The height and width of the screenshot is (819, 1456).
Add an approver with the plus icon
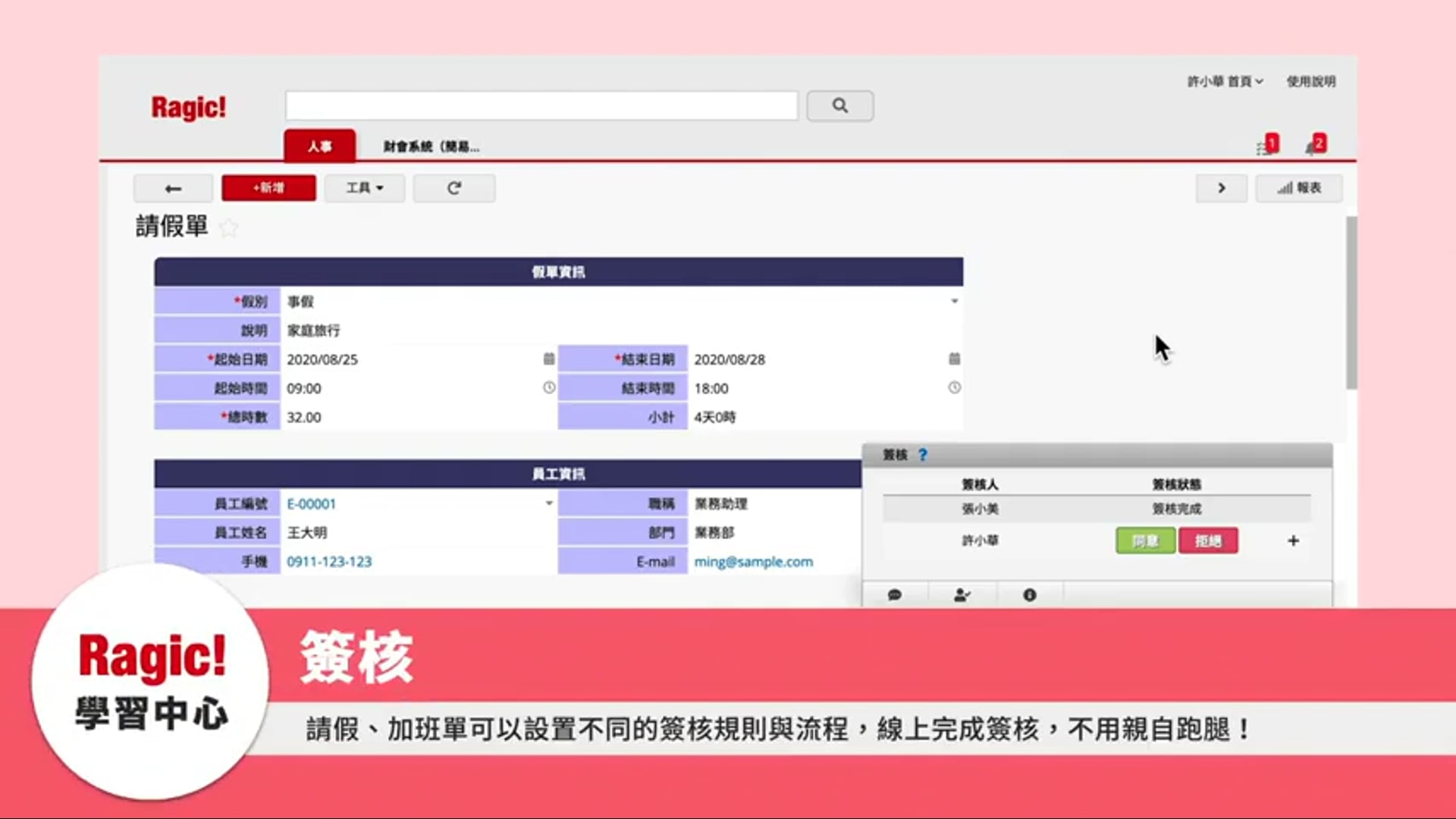click(1293, 541)
